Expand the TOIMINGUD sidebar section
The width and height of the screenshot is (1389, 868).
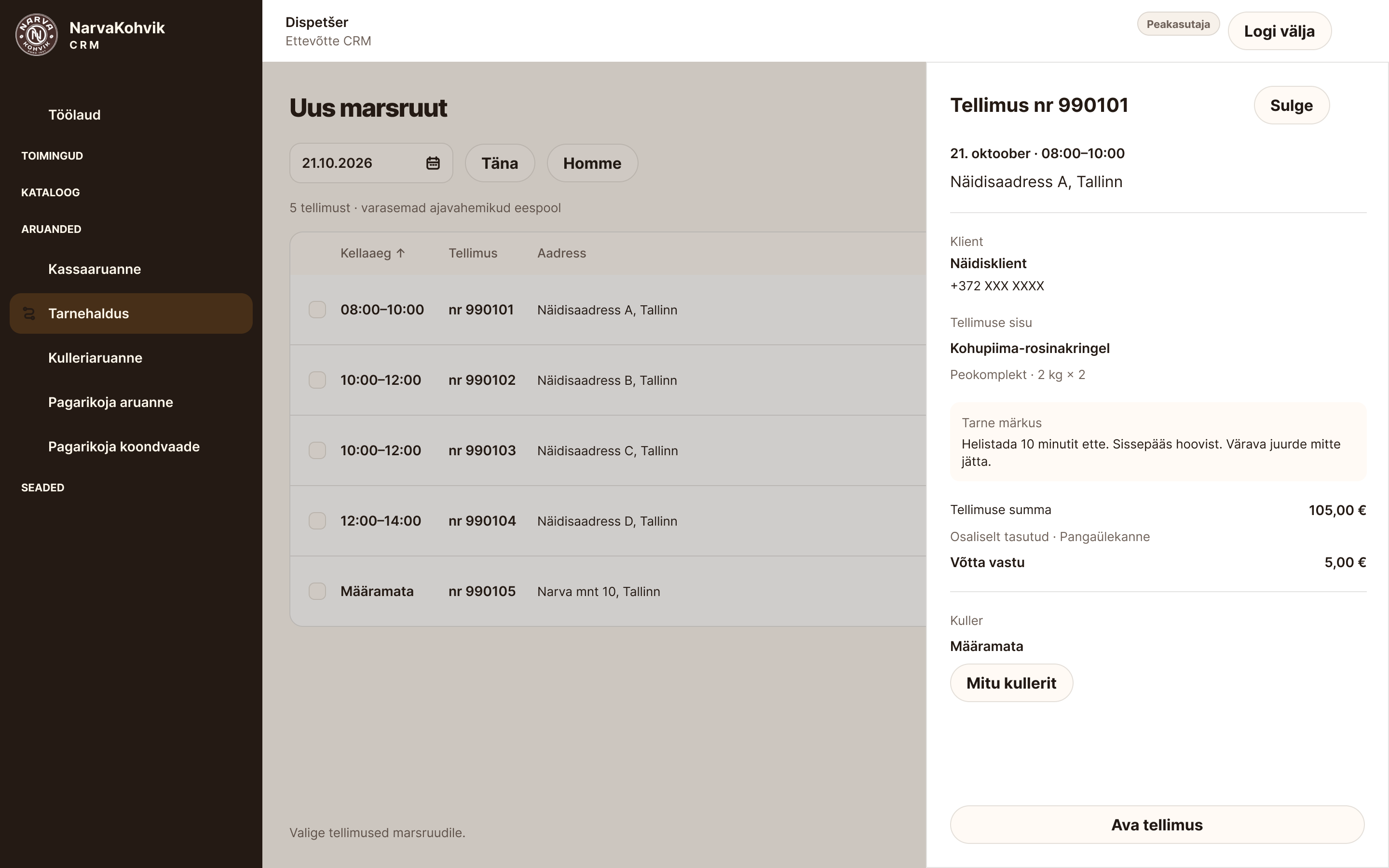pyautogui.click(x=52, y=156)
